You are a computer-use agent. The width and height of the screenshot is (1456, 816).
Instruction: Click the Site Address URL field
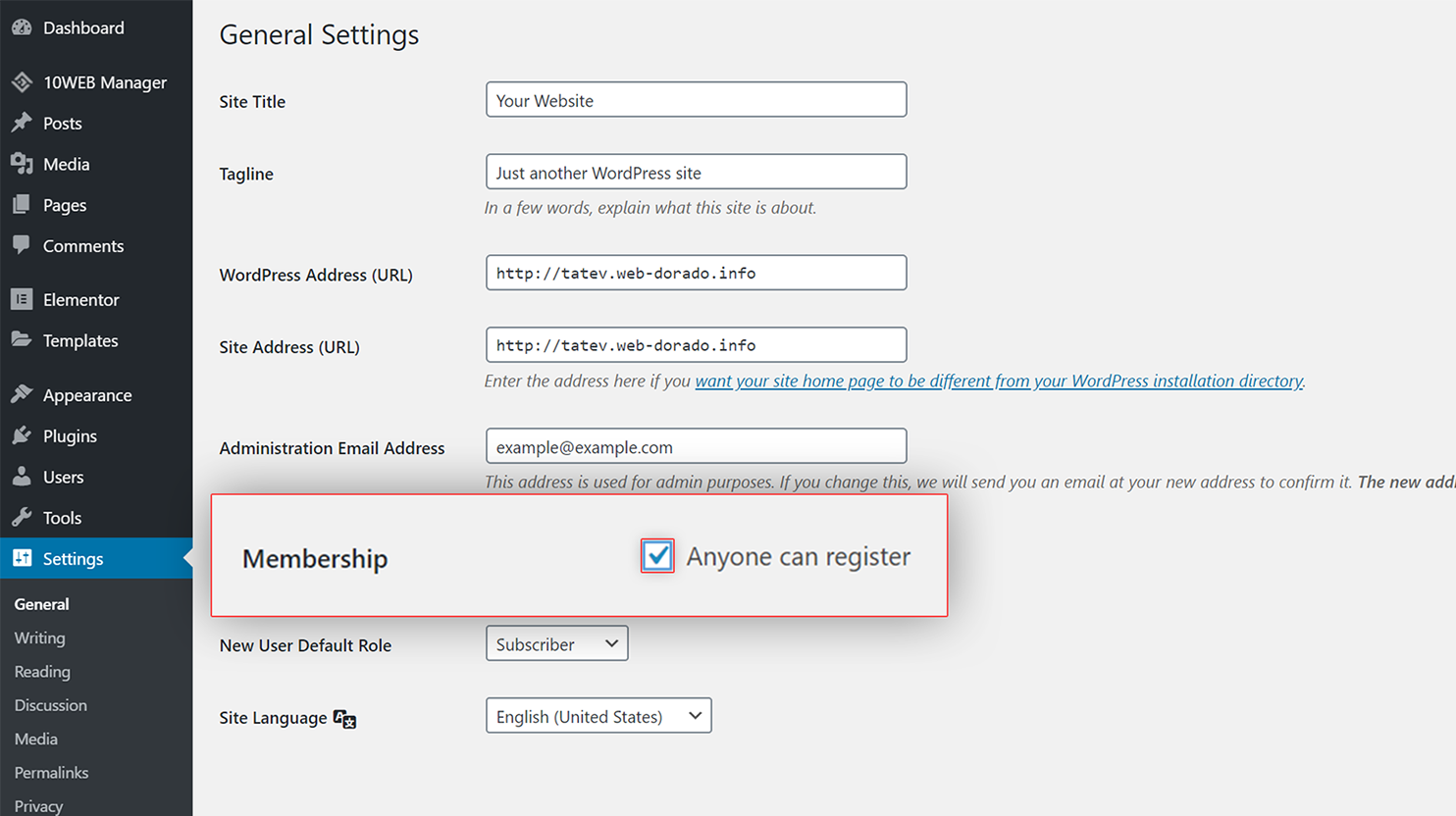696,344
